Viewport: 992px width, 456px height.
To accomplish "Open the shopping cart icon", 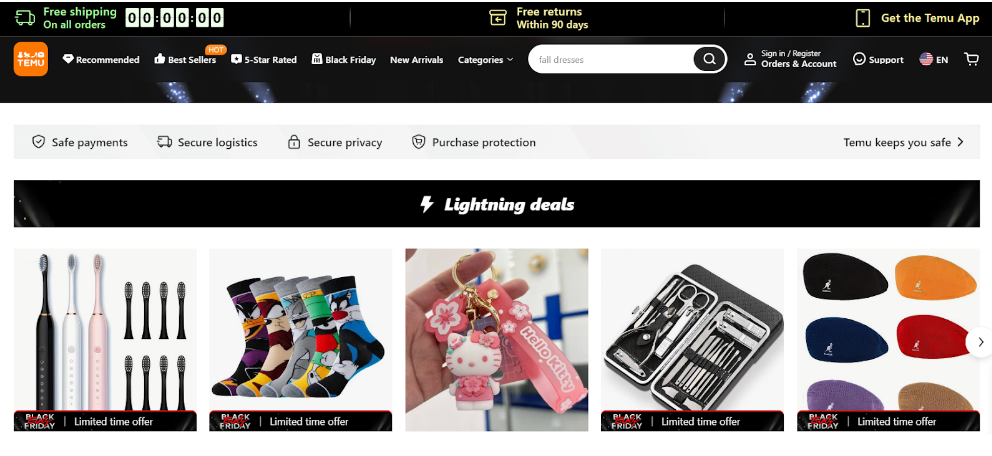I will (971, 59).
